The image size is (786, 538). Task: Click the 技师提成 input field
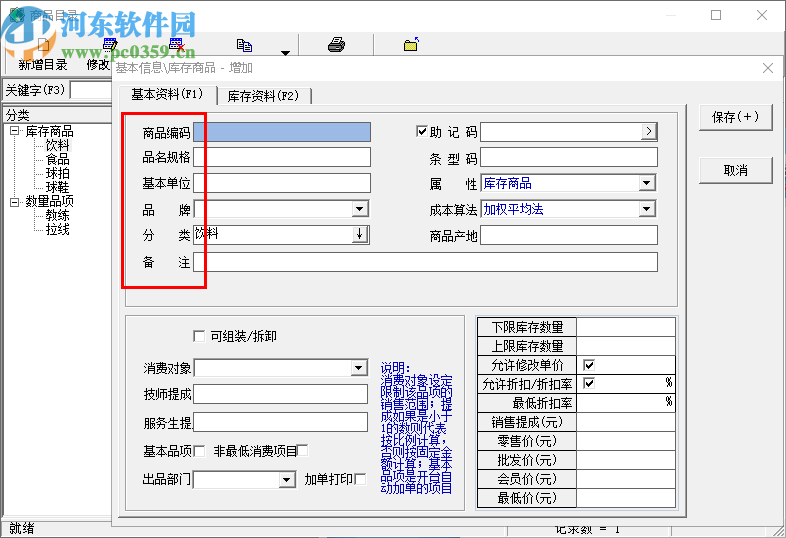coord(281,394)
